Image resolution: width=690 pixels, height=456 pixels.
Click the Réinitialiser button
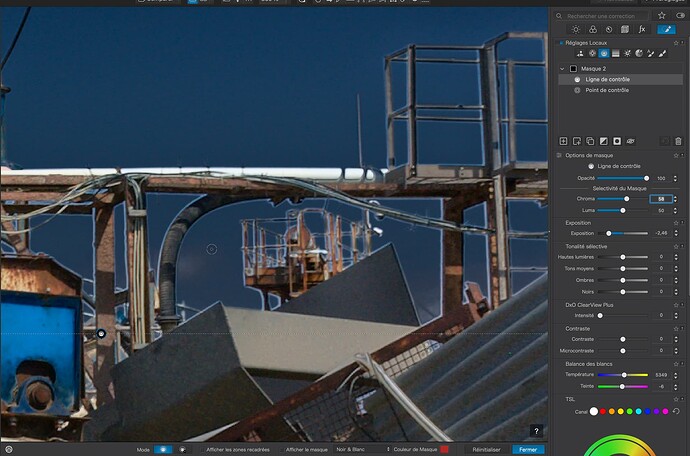pos(486,449)
